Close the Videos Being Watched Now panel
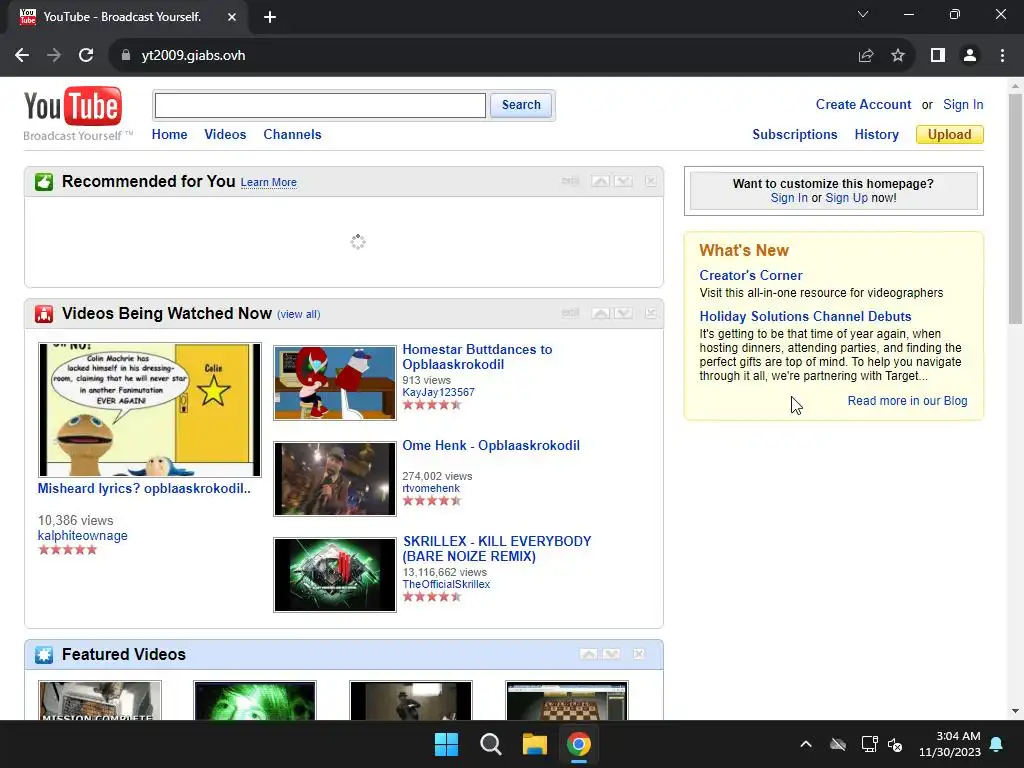This screenshot has height=768, width=1024. coord(650,313)
